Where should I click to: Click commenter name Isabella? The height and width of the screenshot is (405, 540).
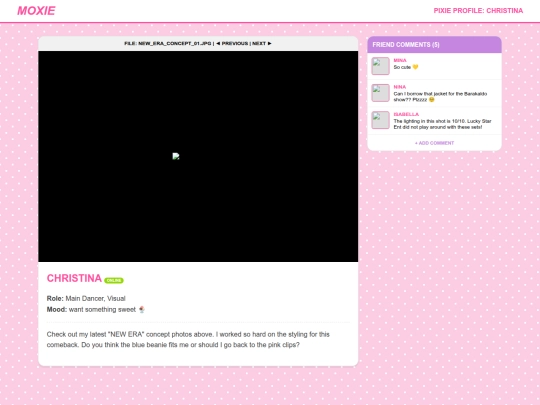[406, 114]
